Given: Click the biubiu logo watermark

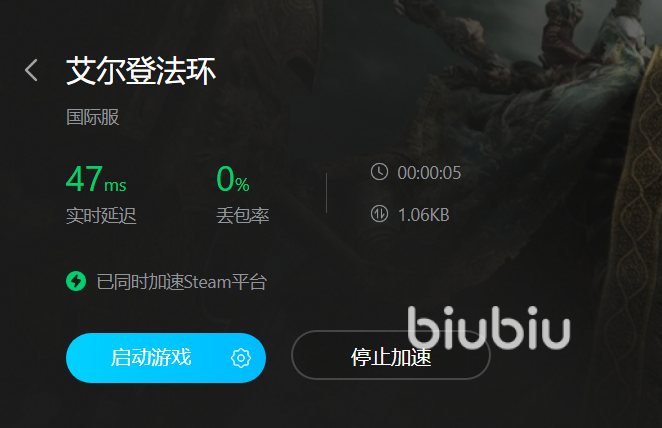Looking at the screenshot, I should click(489, 328).
